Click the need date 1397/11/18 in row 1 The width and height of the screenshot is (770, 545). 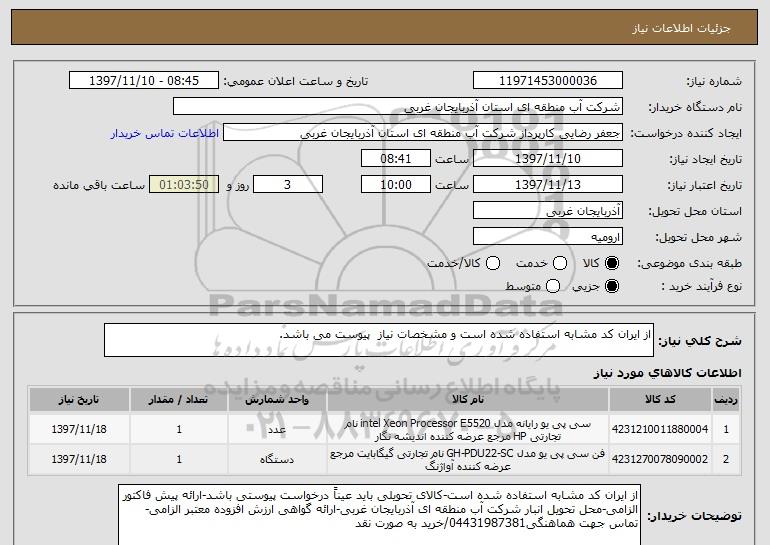pyautogui.click(x=79, y=429)
